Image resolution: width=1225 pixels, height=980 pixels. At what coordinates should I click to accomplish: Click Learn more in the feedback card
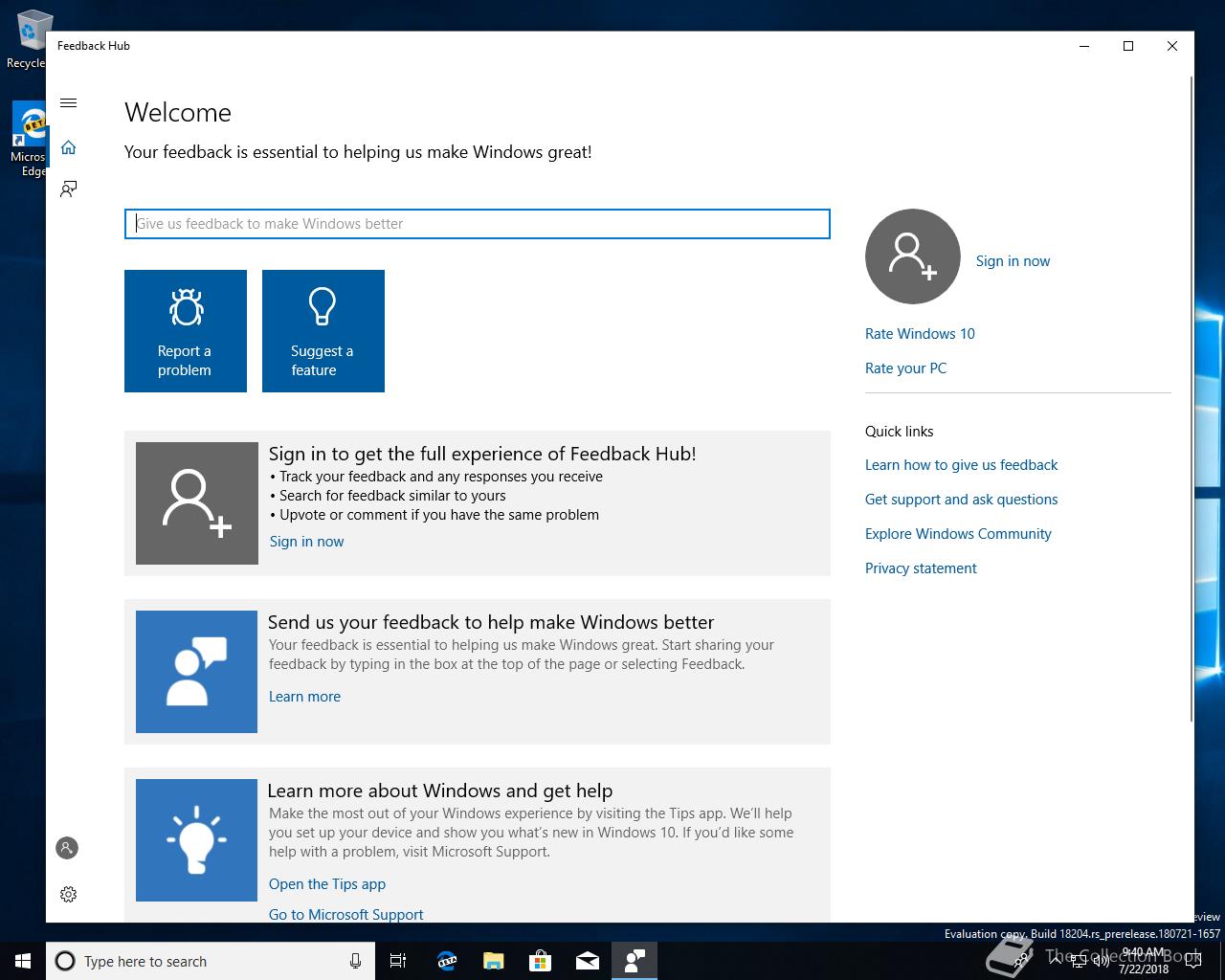coord(304,697)
